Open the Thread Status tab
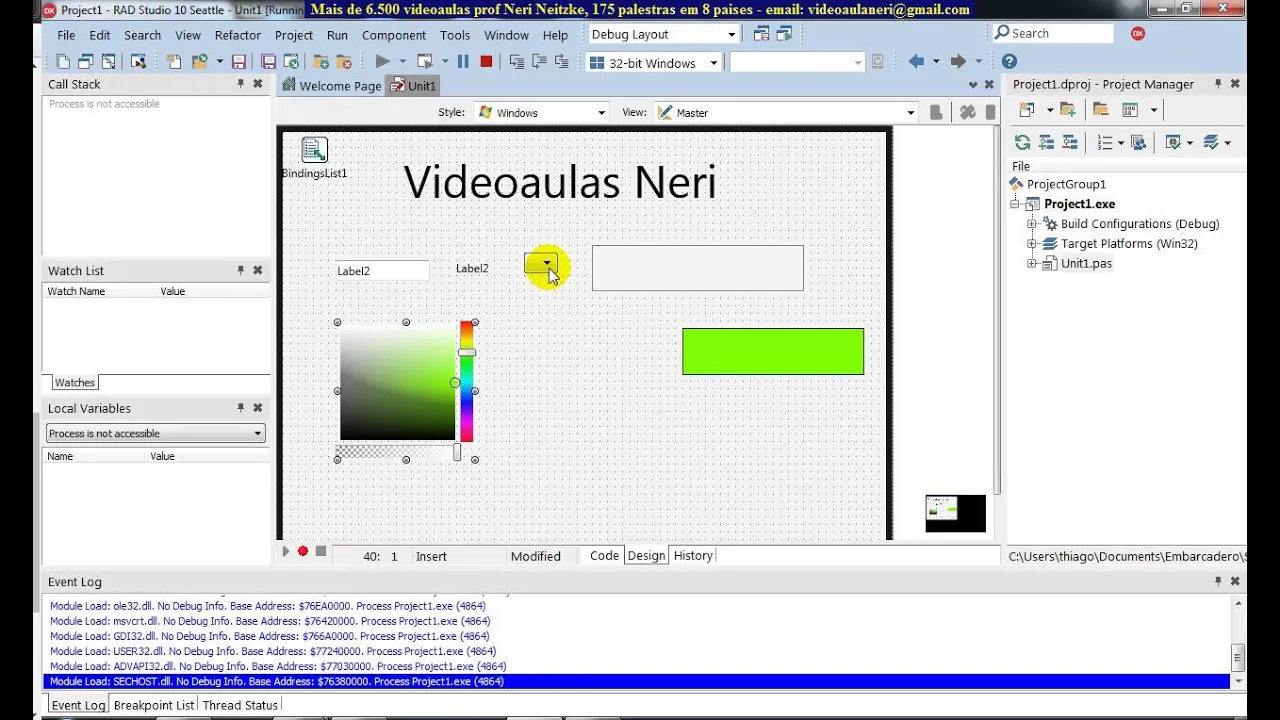The image size is (1280, 720). [x=240, y=705]
